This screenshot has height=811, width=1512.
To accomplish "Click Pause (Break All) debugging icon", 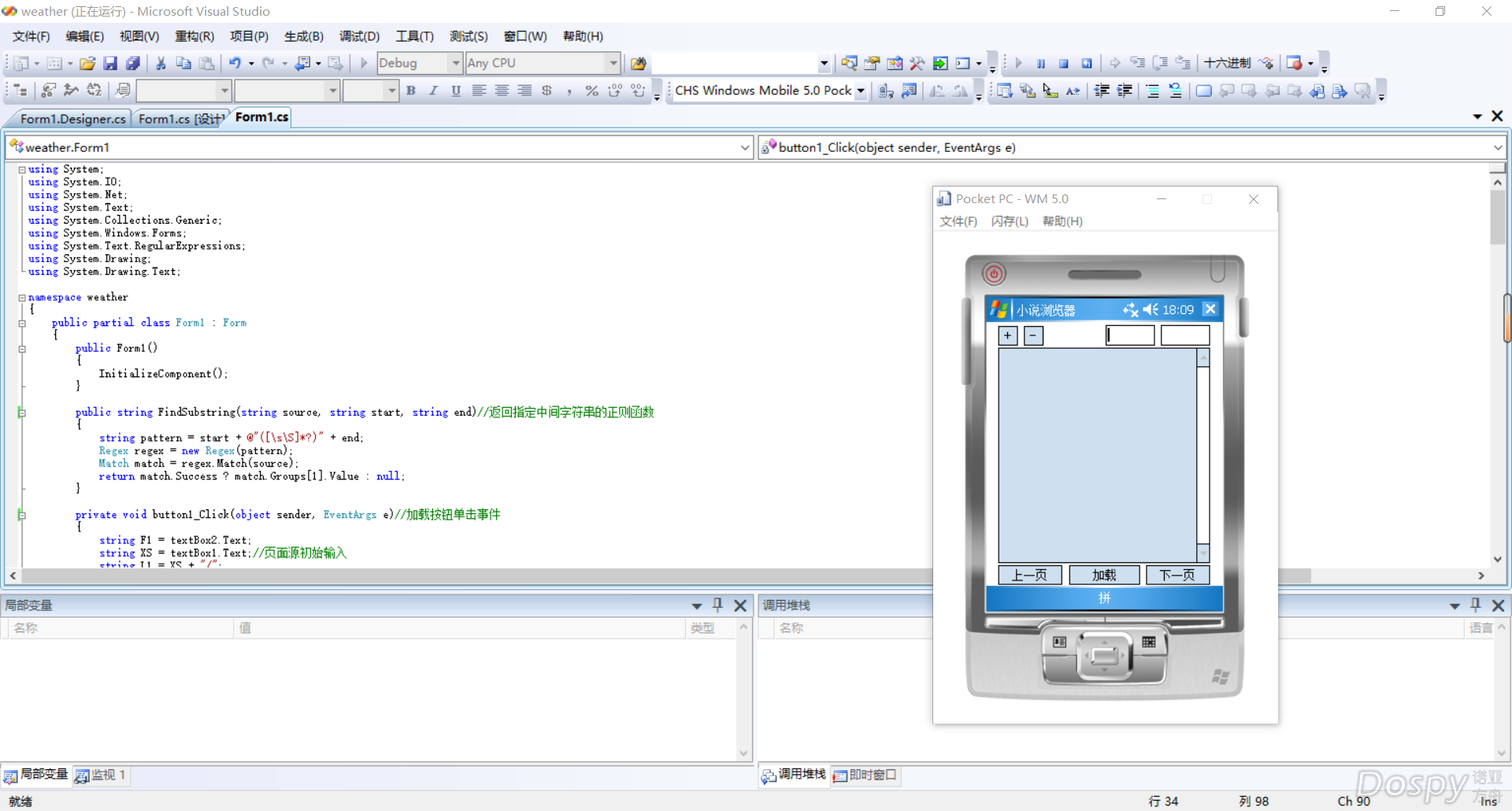I will tap(1041, 63).
